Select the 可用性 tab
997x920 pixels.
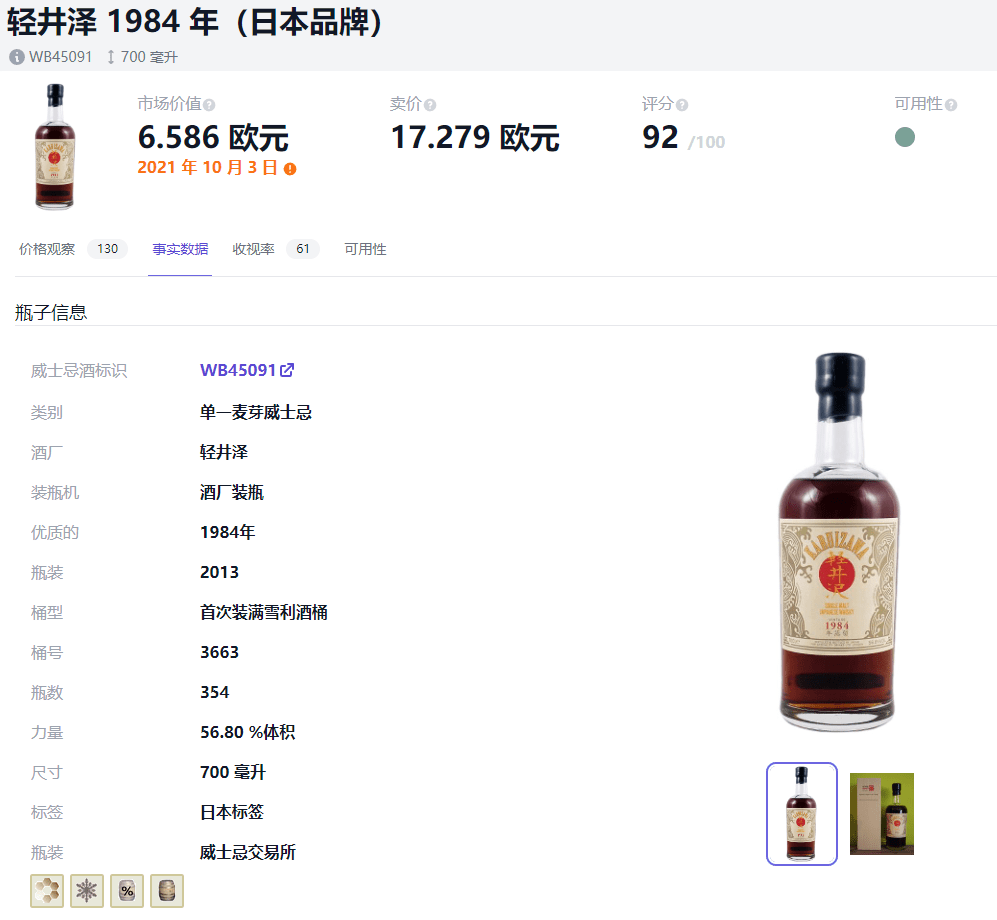[366, 249]
